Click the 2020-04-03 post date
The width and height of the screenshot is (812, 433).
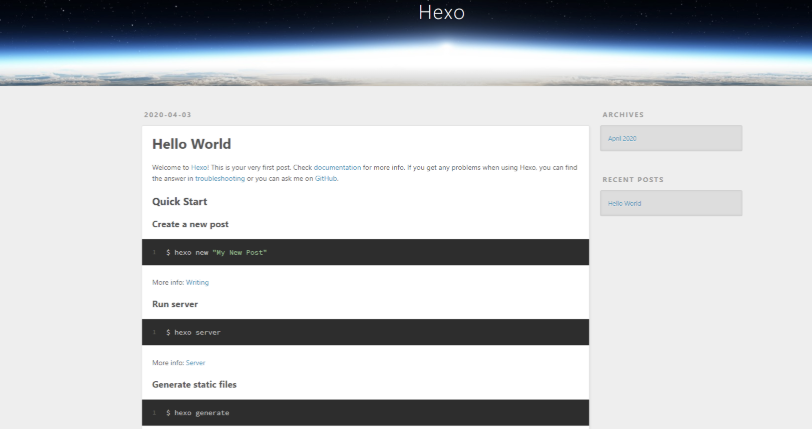pyautogui.click(x=168, y=114)
